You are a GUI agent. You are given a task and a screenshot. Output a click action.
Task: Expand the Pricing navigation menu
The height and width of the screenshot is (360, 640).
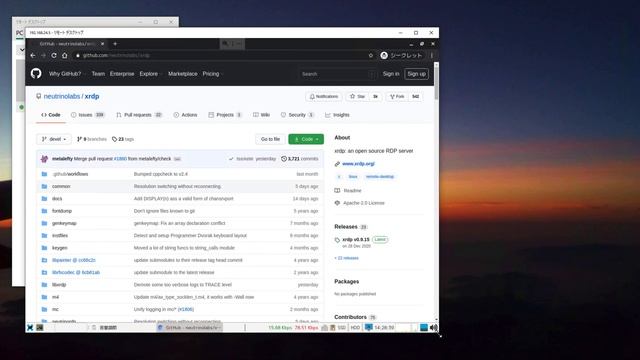point(212,74)
